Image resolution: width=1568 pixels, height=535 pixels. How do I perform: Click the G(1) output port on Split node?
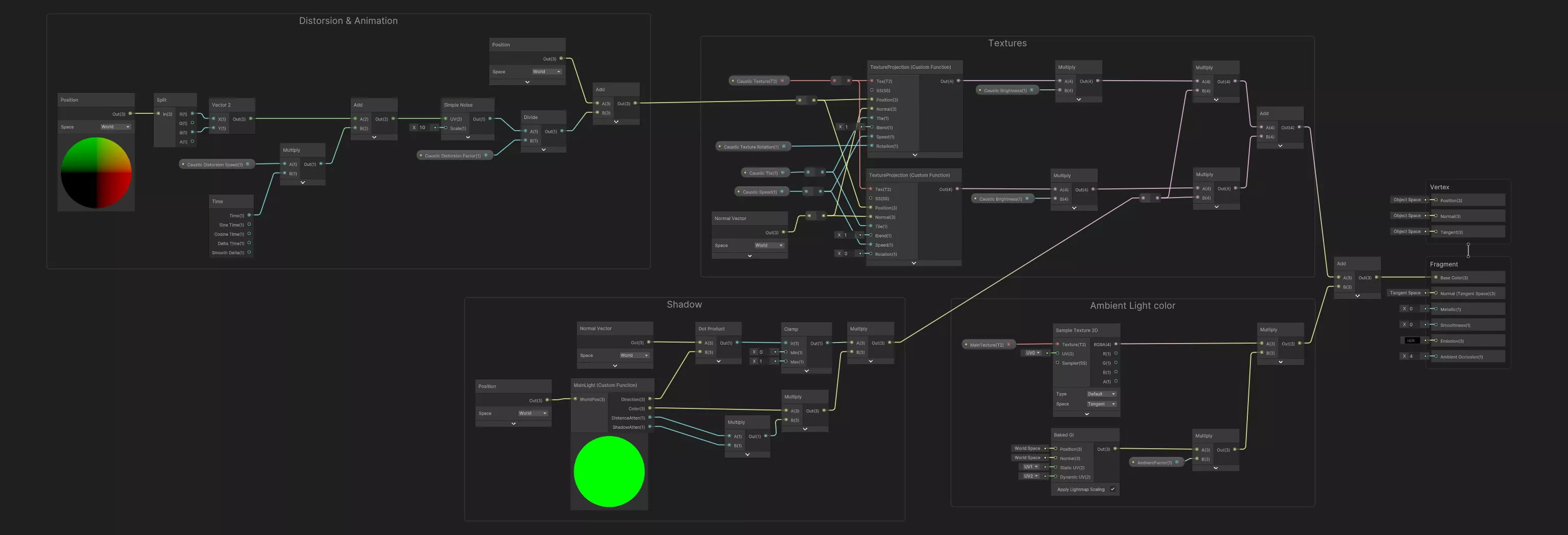(x=192, y=123)
